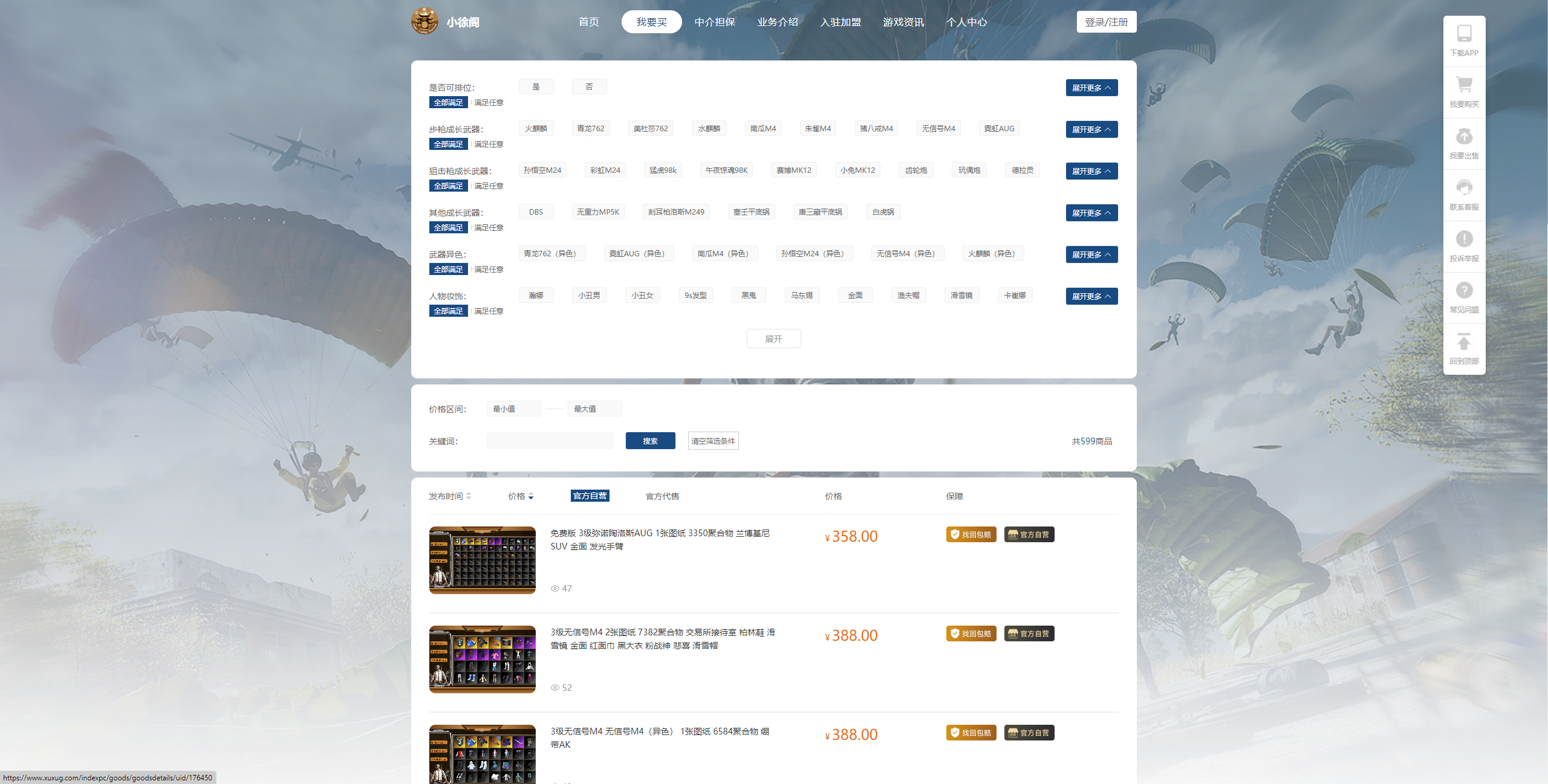Open thumbnail of the 7382聚合物 listing
The image size is (1548, 784).
pyautogui.click(x=483, y=659)
